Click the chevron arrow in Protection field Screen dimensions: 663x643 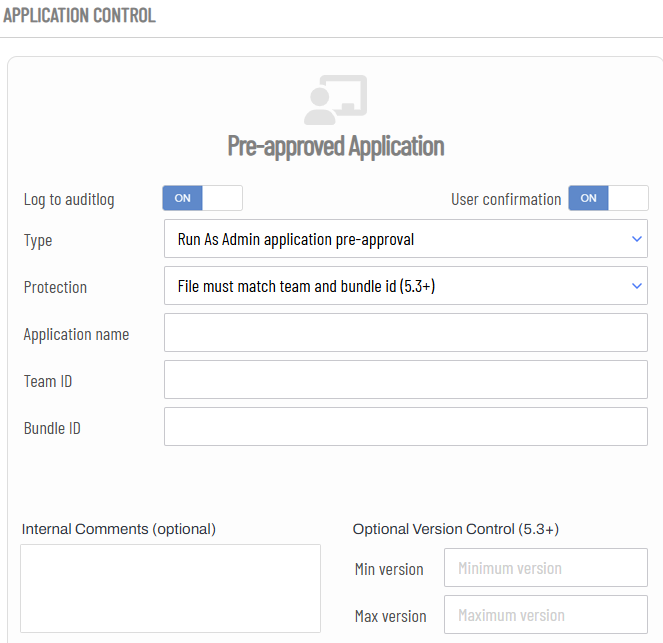tap(637, 286)
